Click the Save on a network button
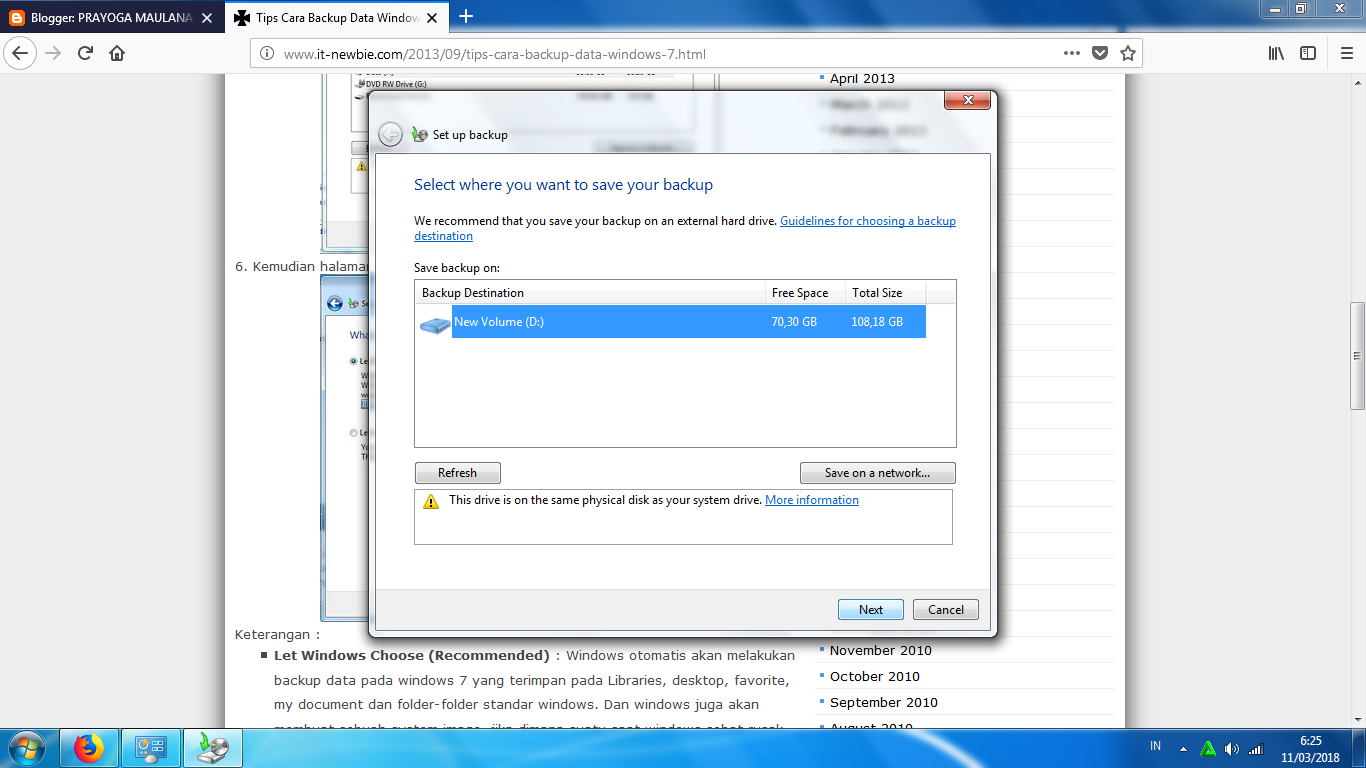The width and height of the screenshot is (1366, 768). coord(877,472)
